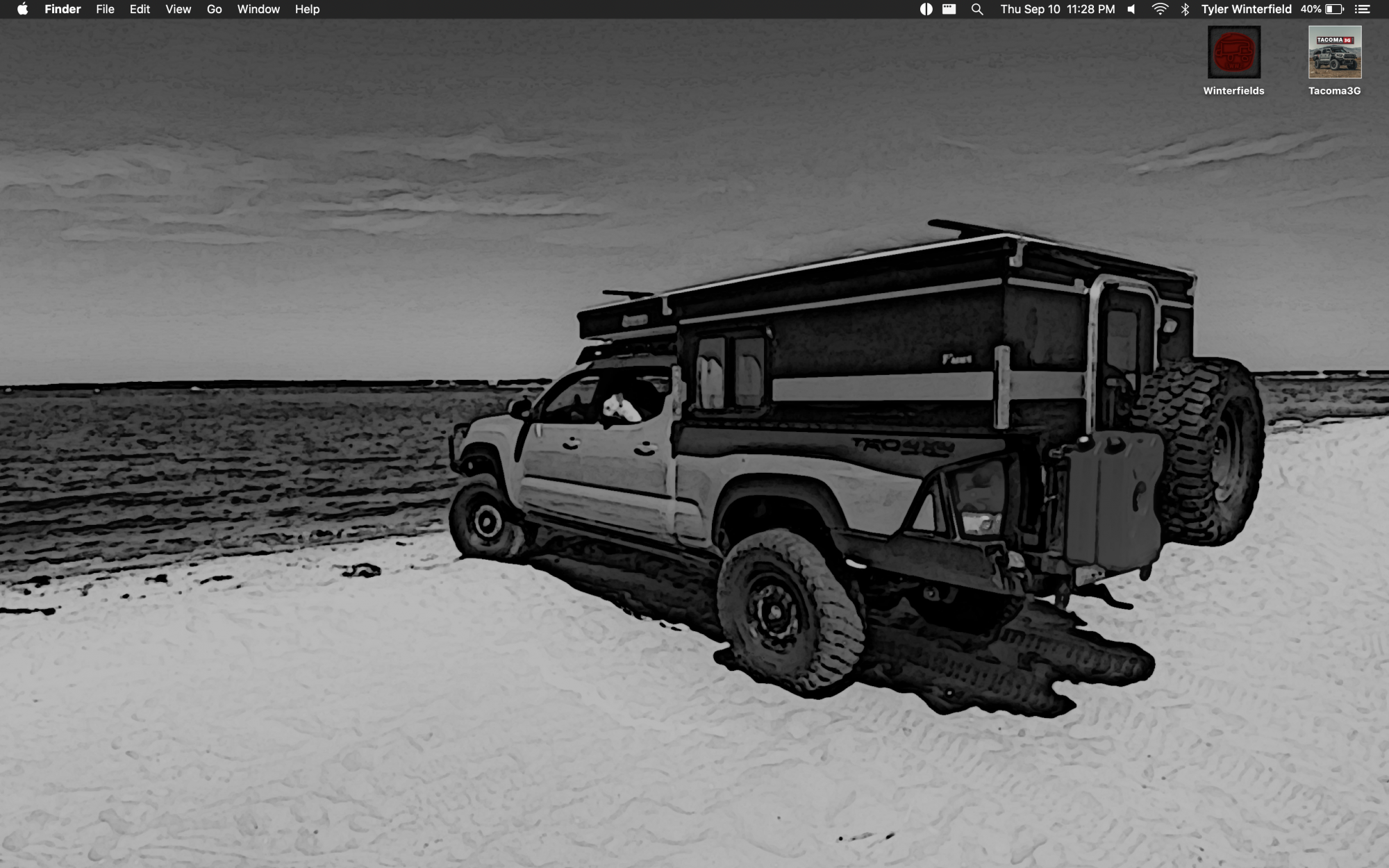Open Tyler Winterfield user menu

(1246, 9)
